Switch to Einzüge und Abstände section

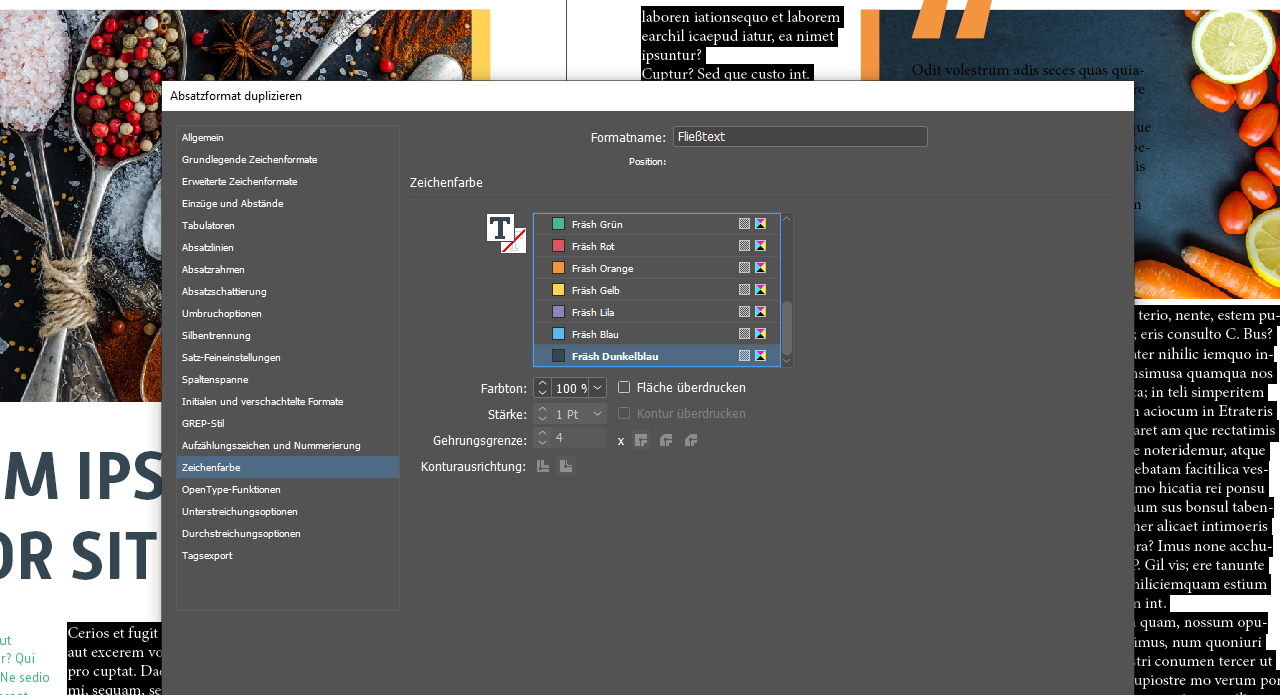232,204
